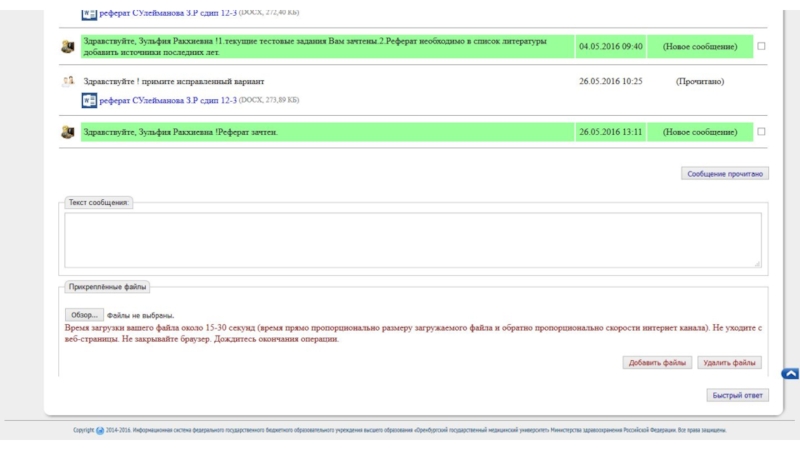Screen dimensions: 800x450
Task: Click the 'Обзор...' file browse button
Action: (84, 315)
